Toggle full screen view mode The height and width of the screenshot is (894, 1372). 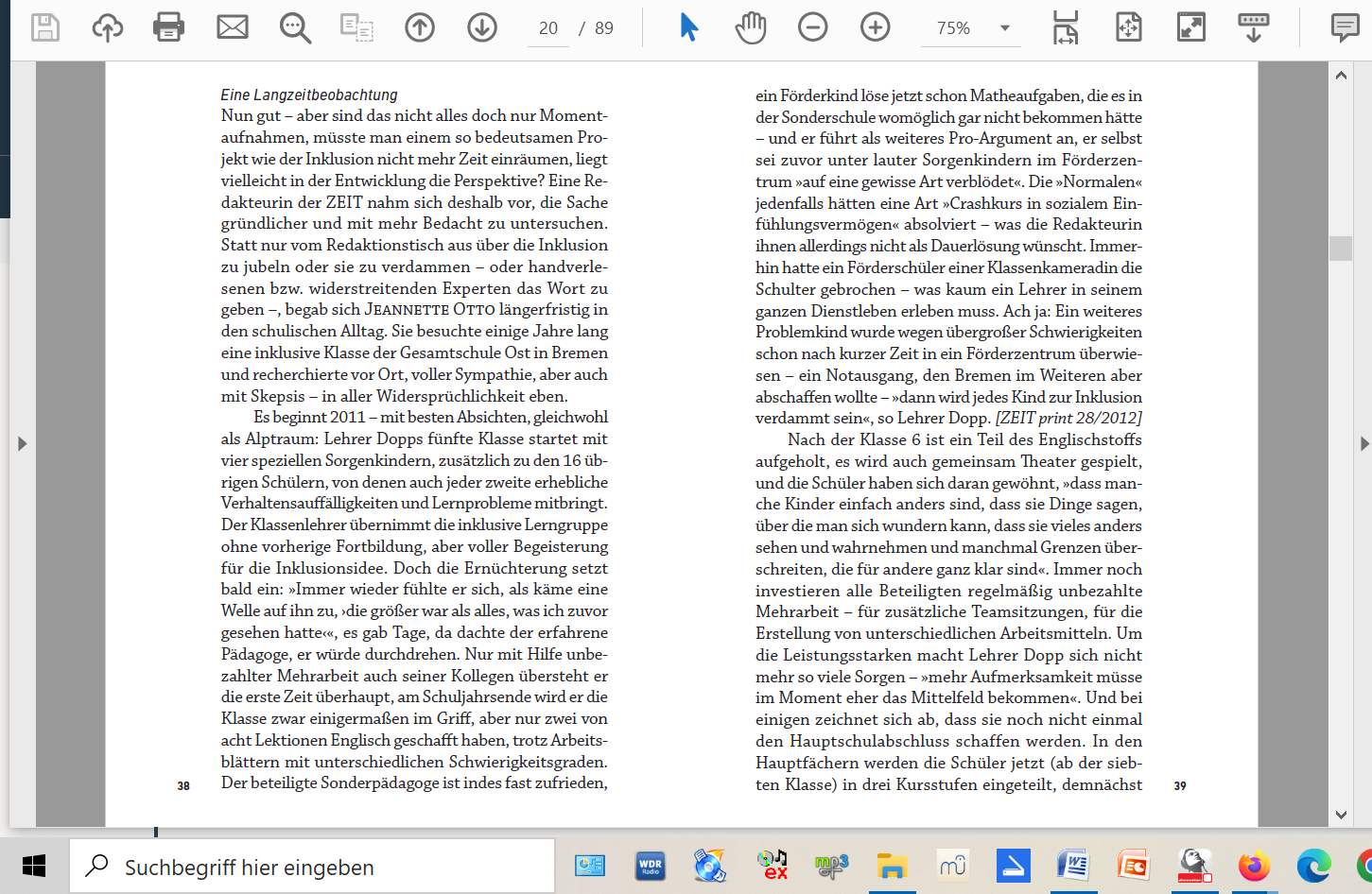(x=1190, y=27)
